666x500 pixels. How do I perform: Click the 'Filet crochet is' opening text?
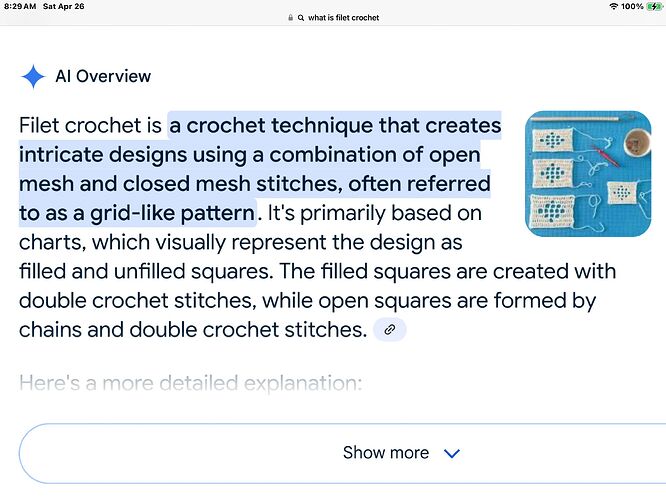[x=90, y=125]
